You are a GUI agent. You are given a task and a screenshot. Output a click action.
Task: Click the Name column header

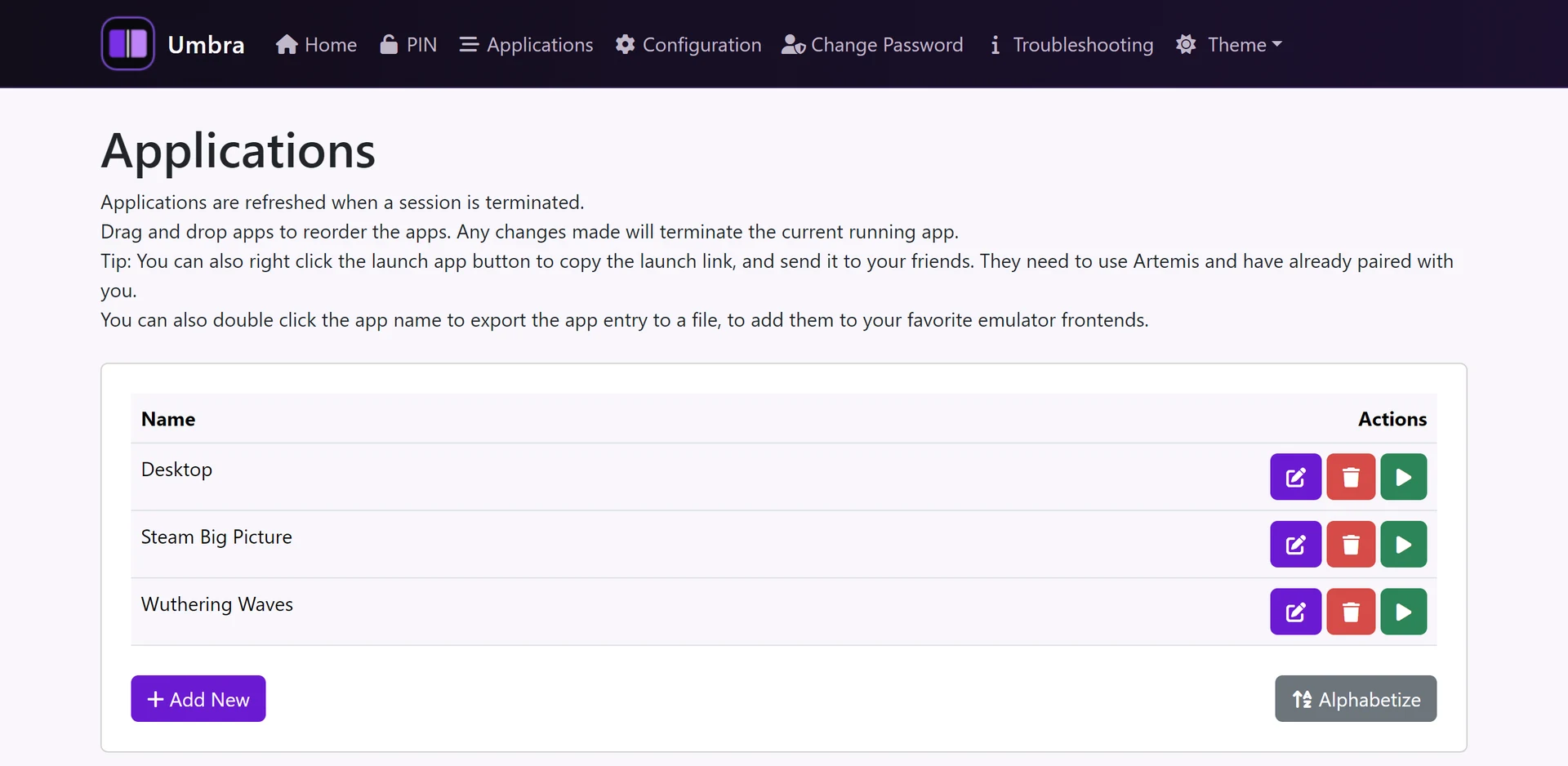coord(168,419)
